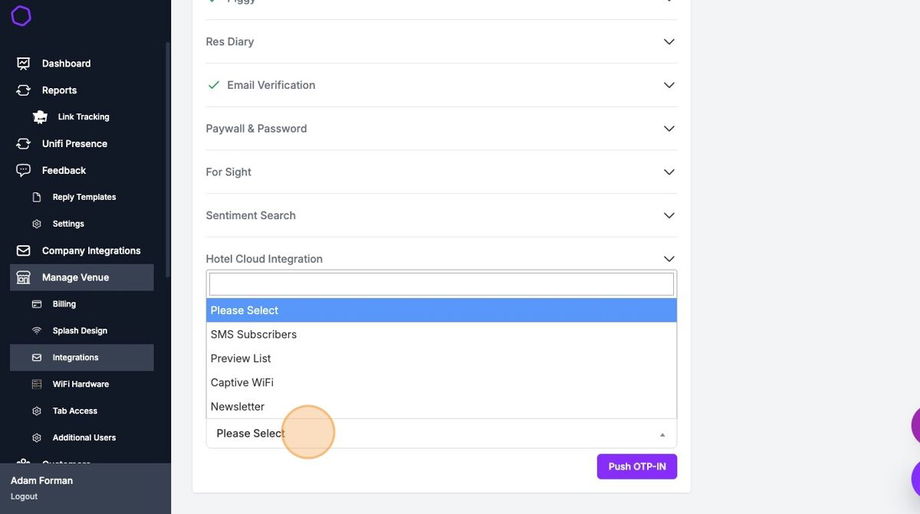Image resolution: width=920 pixels, height=514 pixels.
Task: Click the Billing card icon
Action: (37, 304)
